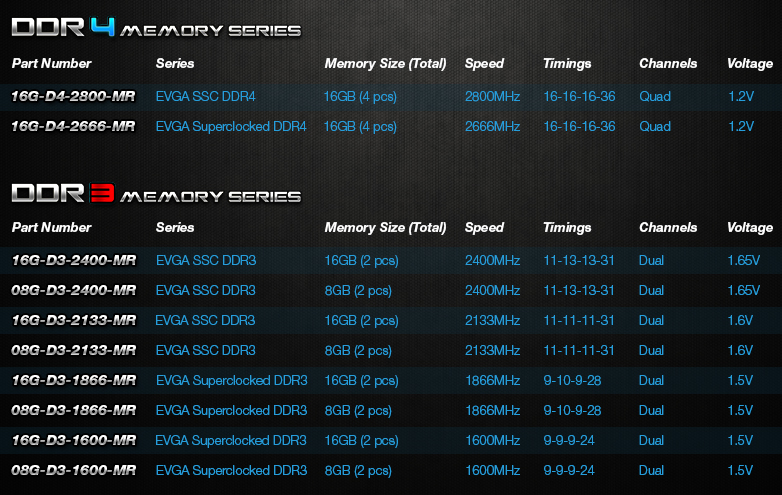Click part number 16G-D3-1866-MR
The height and width of the screenshot is (495, 782).
73,381
